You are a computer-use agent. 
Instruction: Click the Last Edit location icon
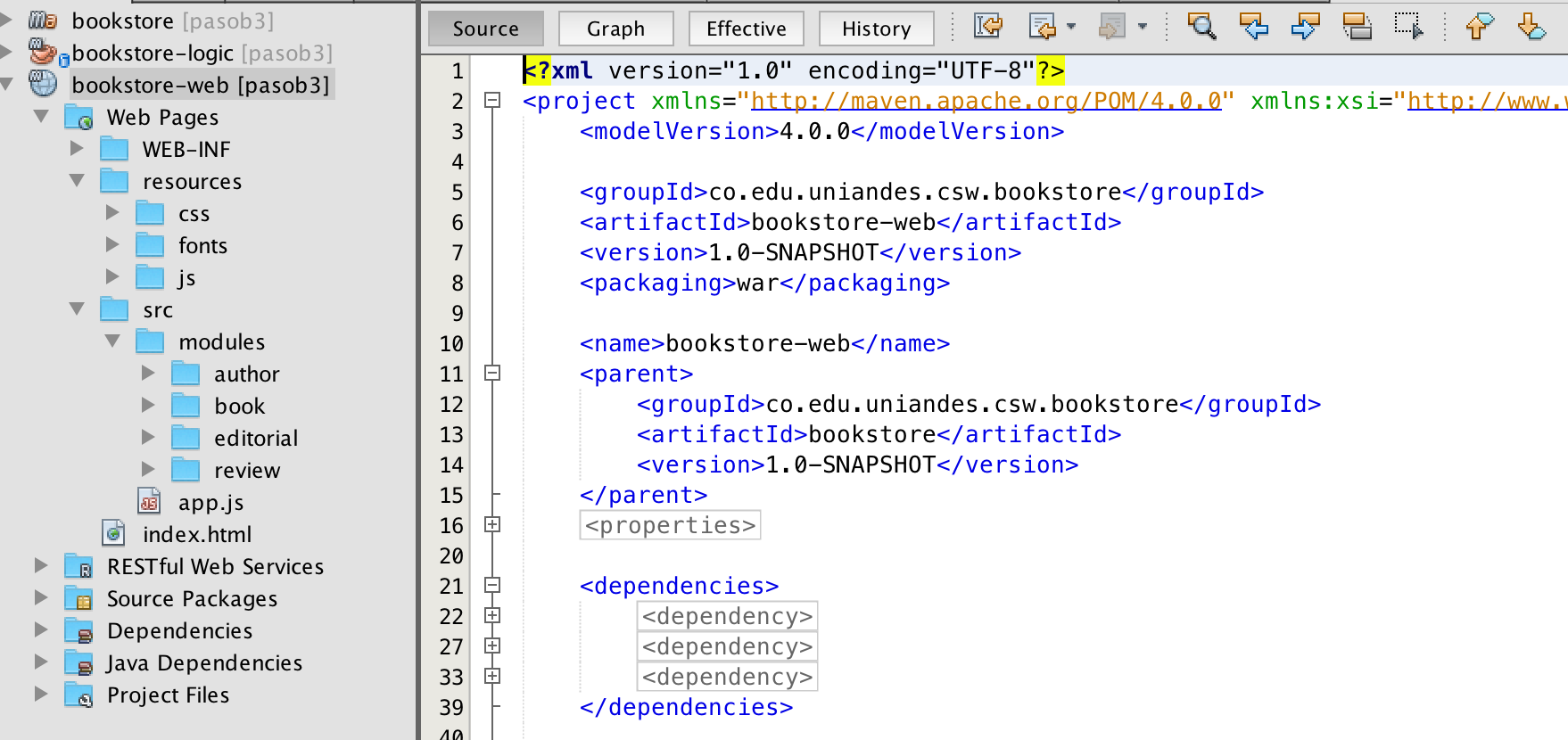tap(987, 27)
